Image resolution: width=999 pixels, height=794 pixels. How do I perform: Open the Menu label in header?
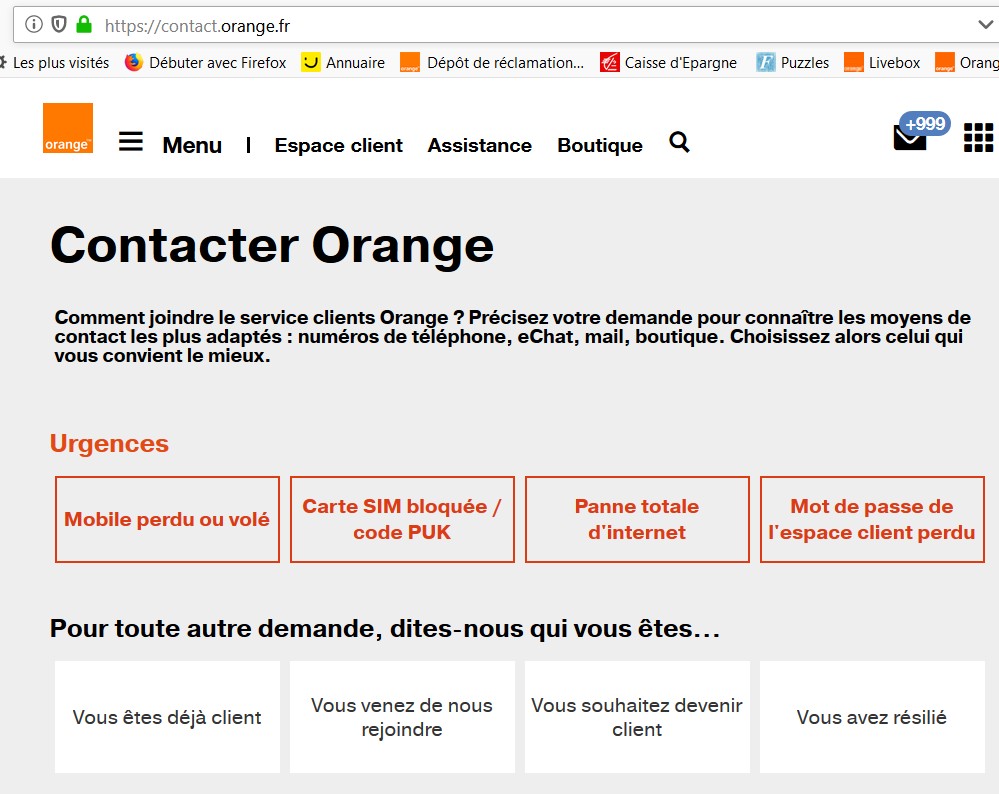point(192,145)
